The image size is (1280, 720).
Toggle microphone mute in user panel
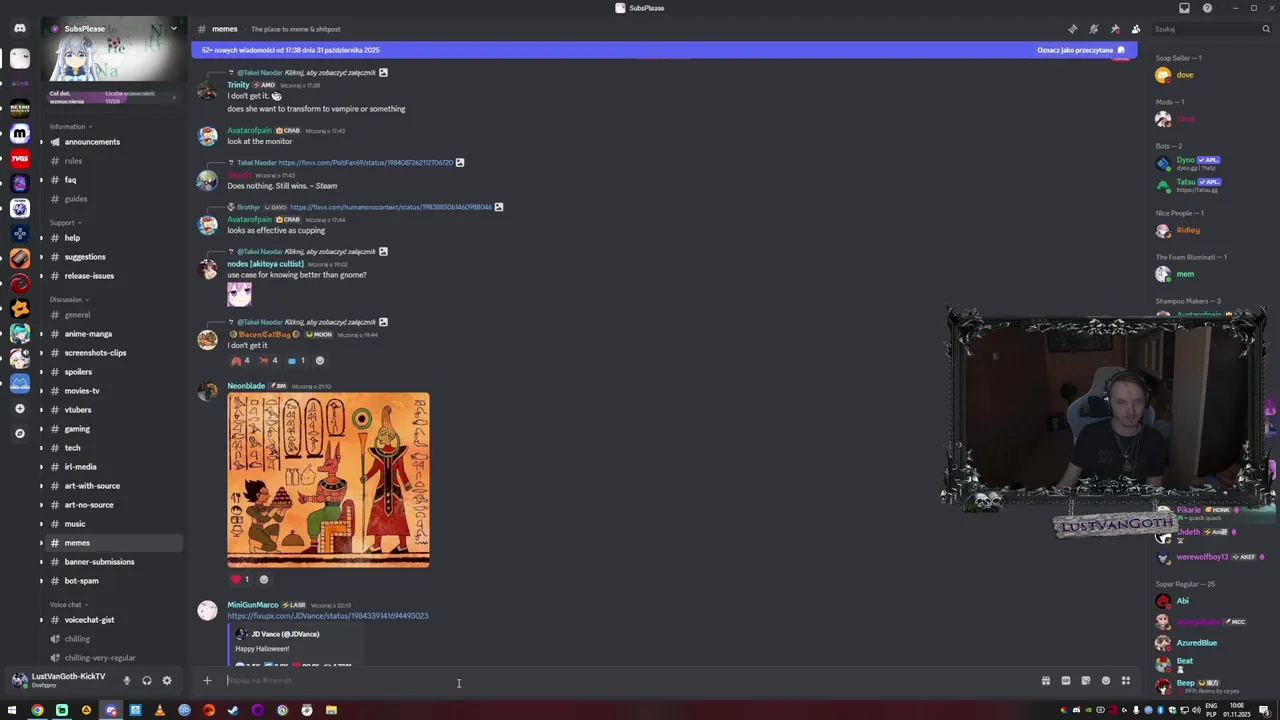[126, 681]
